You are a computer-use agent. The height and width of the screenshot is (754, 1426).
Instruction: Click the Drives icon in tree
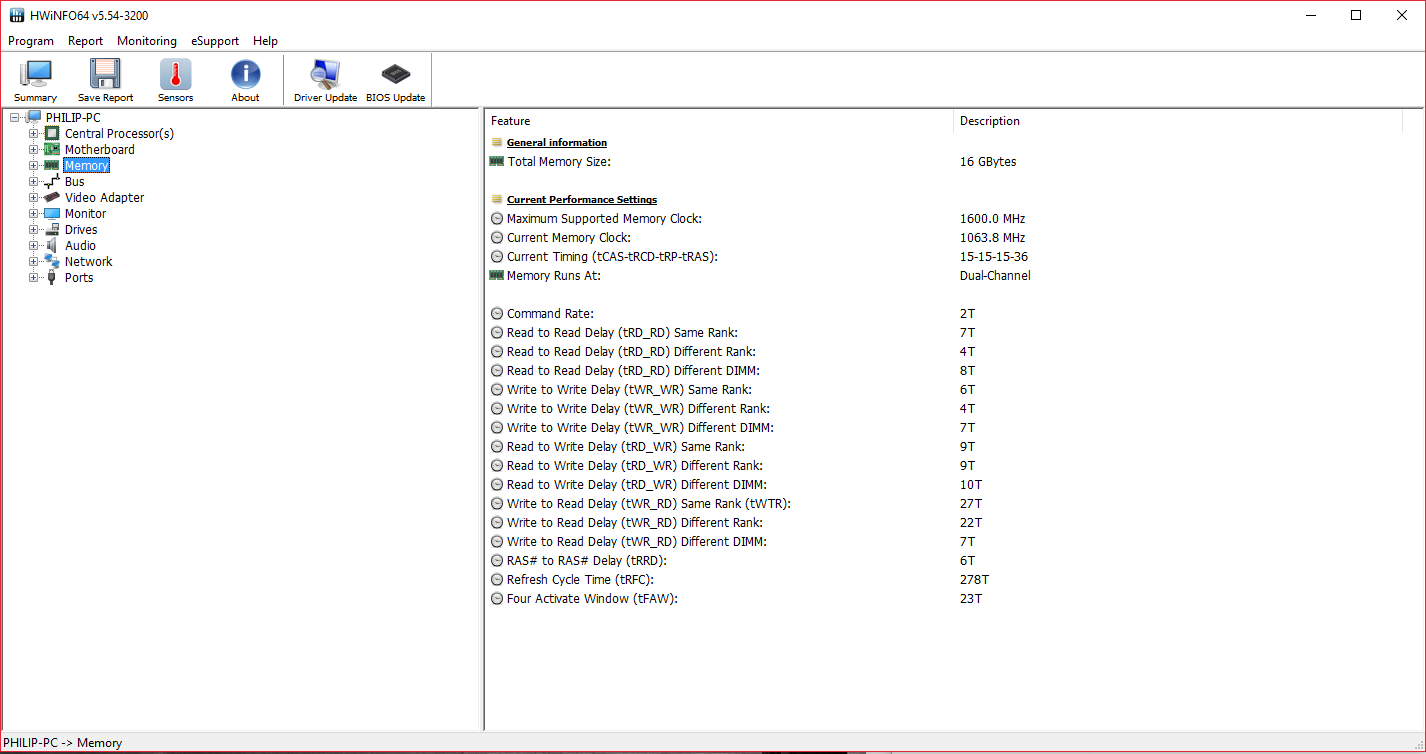(52, 229)
